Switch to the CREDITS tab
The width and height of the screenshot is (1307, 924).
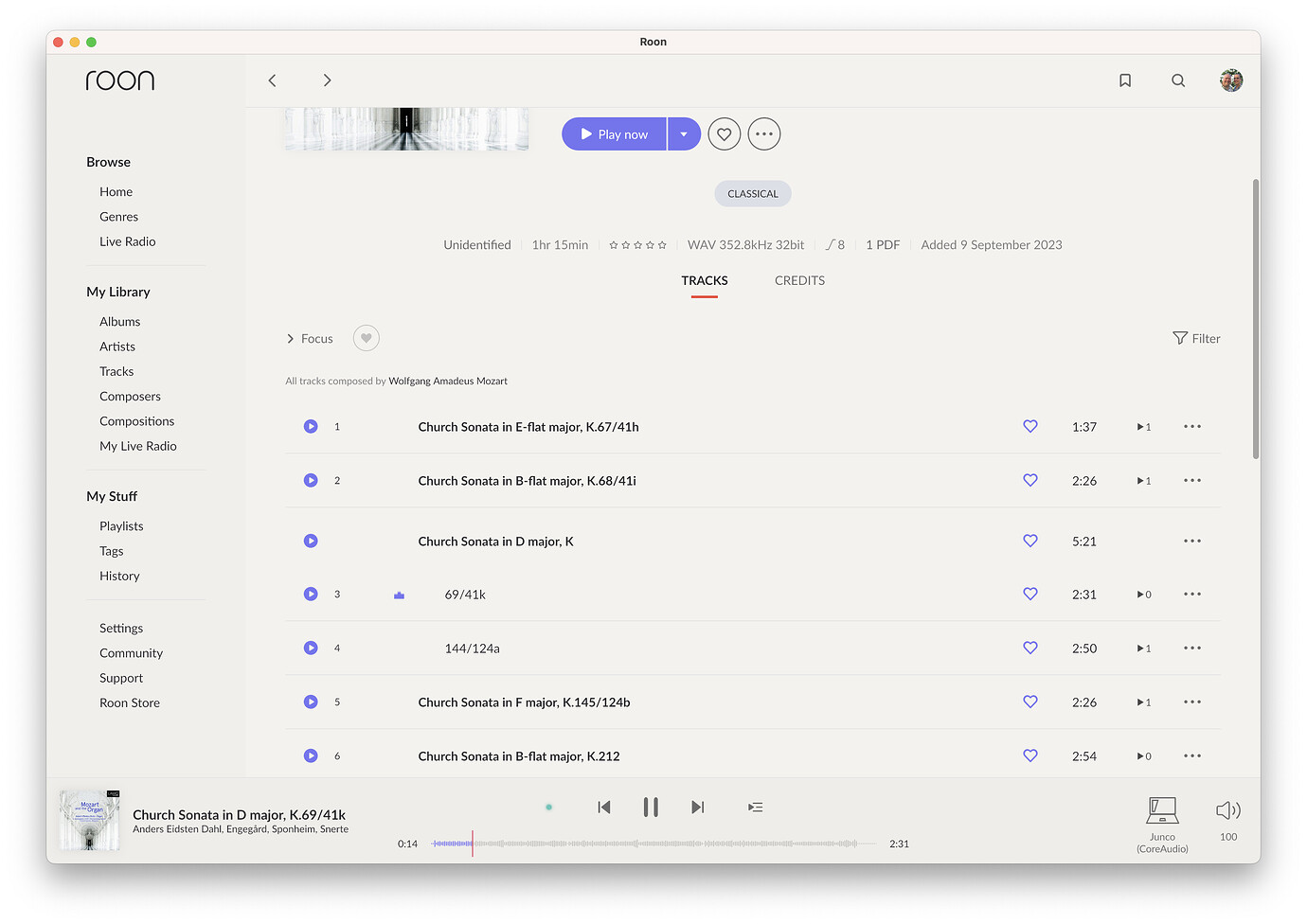pyautogui.click(x=799, y=280)
